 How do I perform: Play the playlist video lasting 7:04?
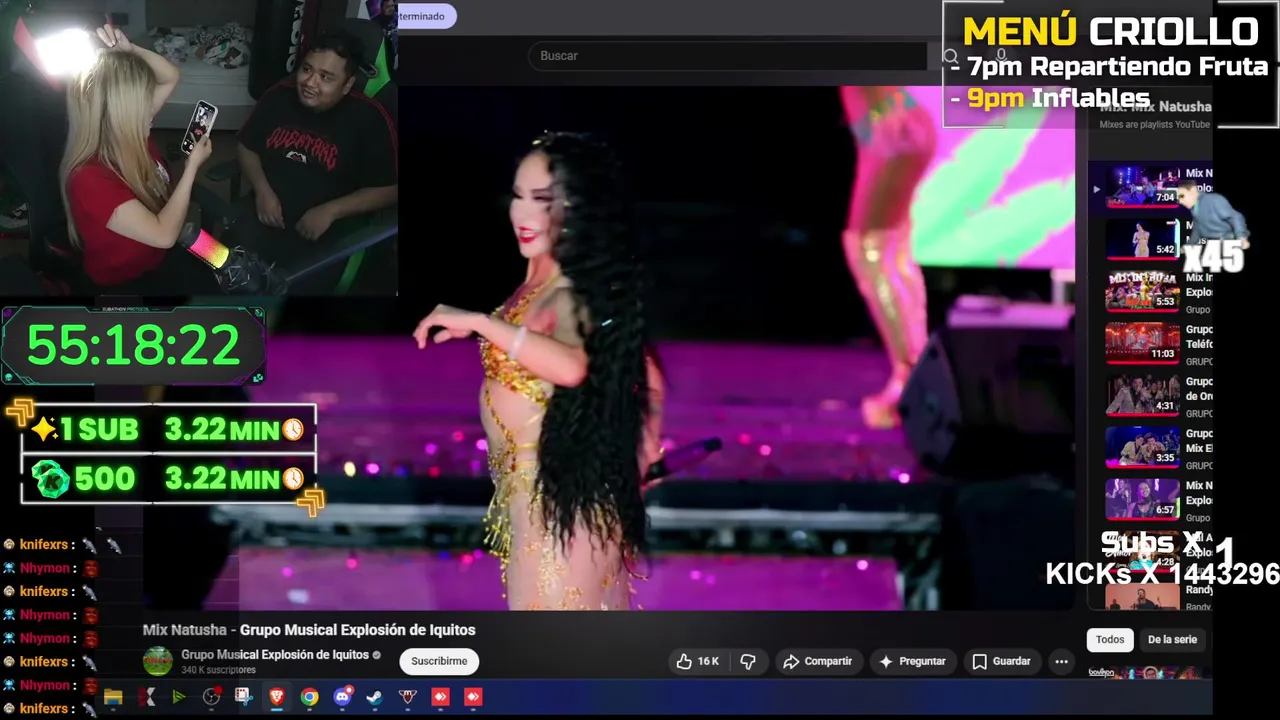[1142, 187]
